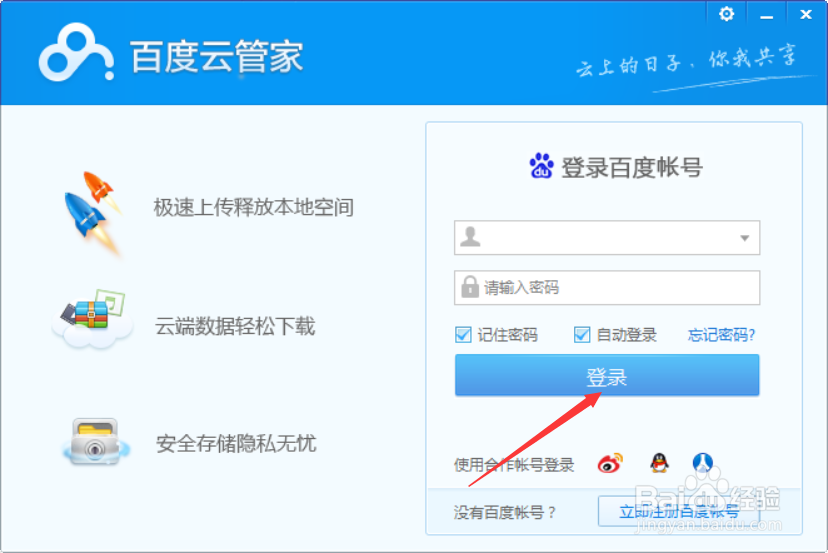The image size is (828, 553).
Task: Open settings via the gear icon
Action: 727,14
